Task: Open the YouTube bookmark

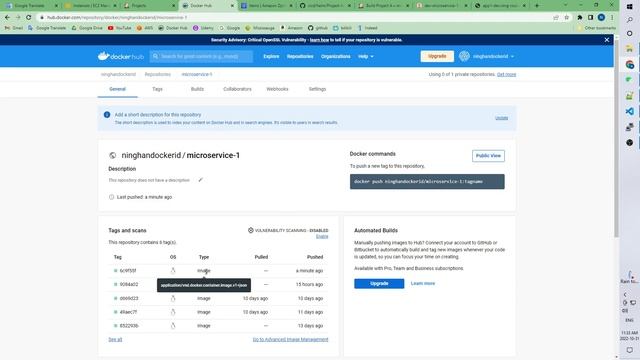Action: point(120,28)
